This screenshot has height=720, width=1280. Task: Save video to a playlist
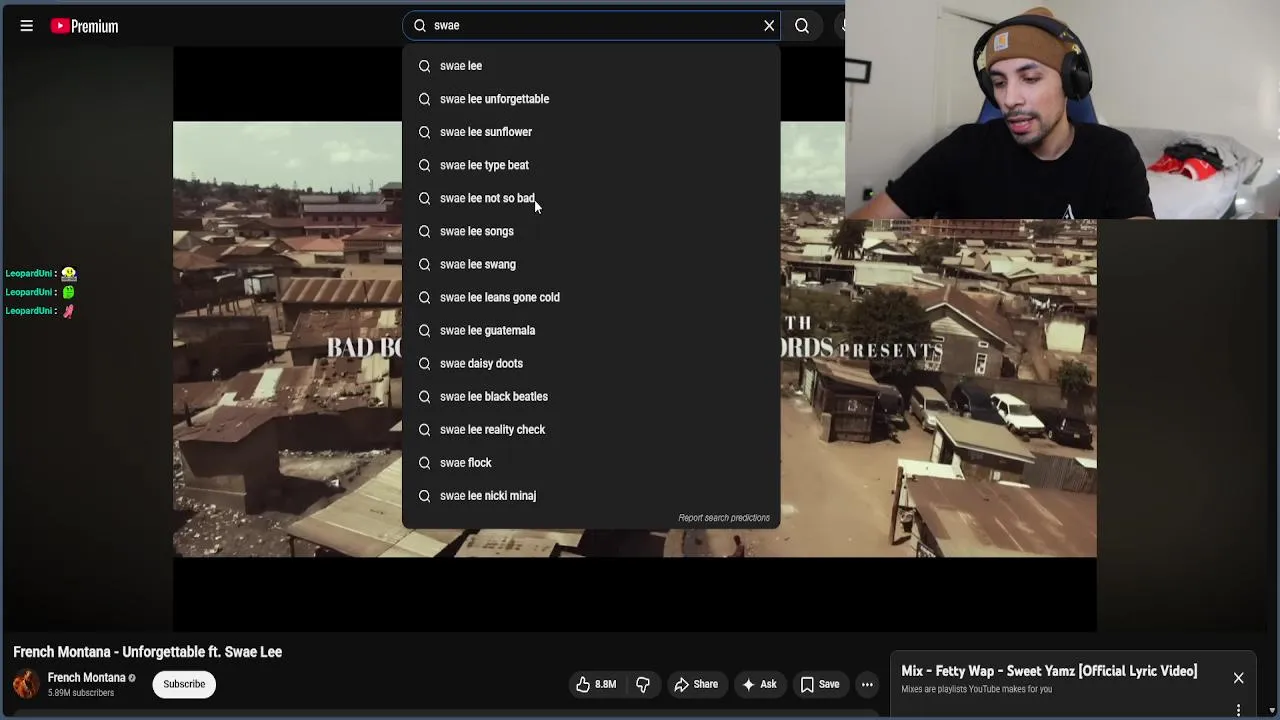coord(820,684)
